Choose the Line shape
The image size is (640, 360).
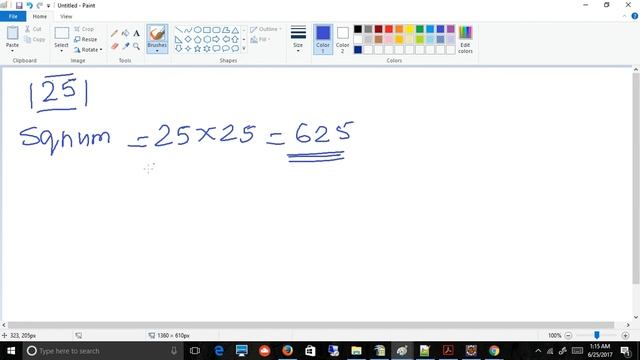point(179,30)
